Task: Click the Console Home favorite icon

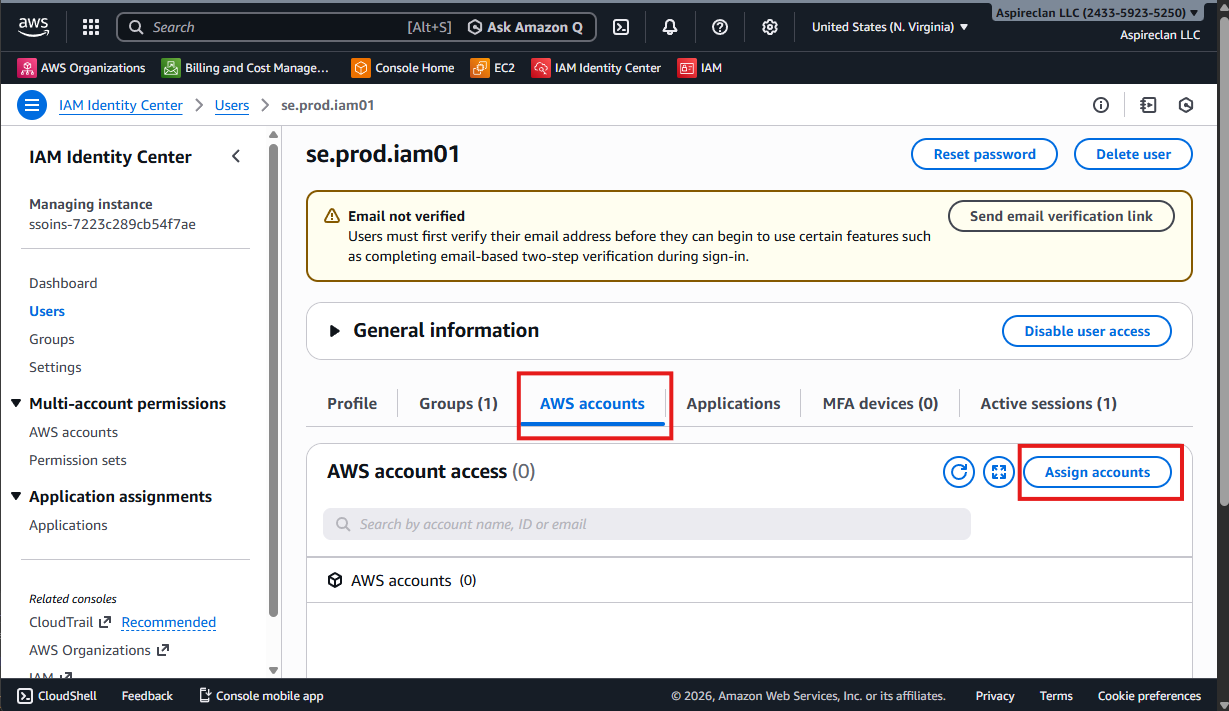Action: [361, 68]
